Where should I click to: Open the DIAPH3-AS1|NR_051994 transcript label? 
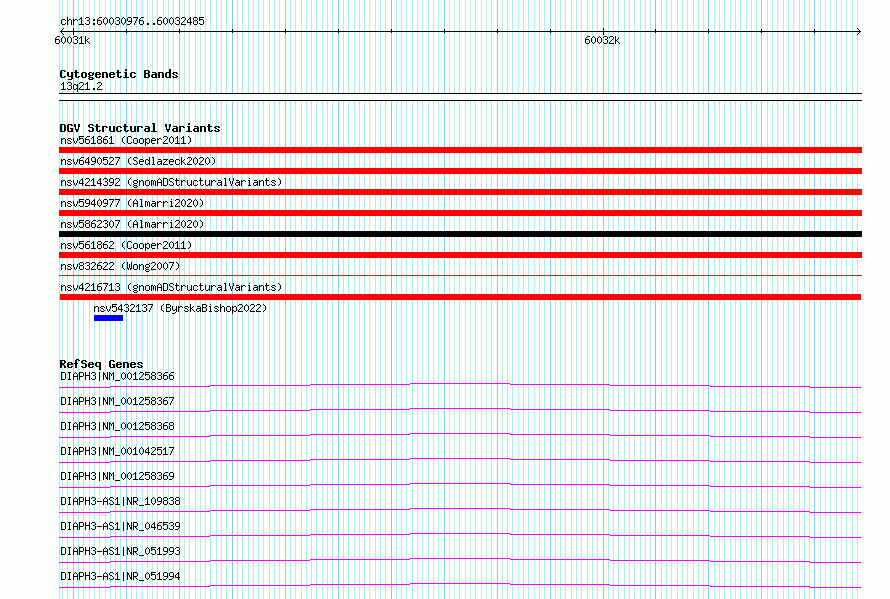(x=120, y=576)
